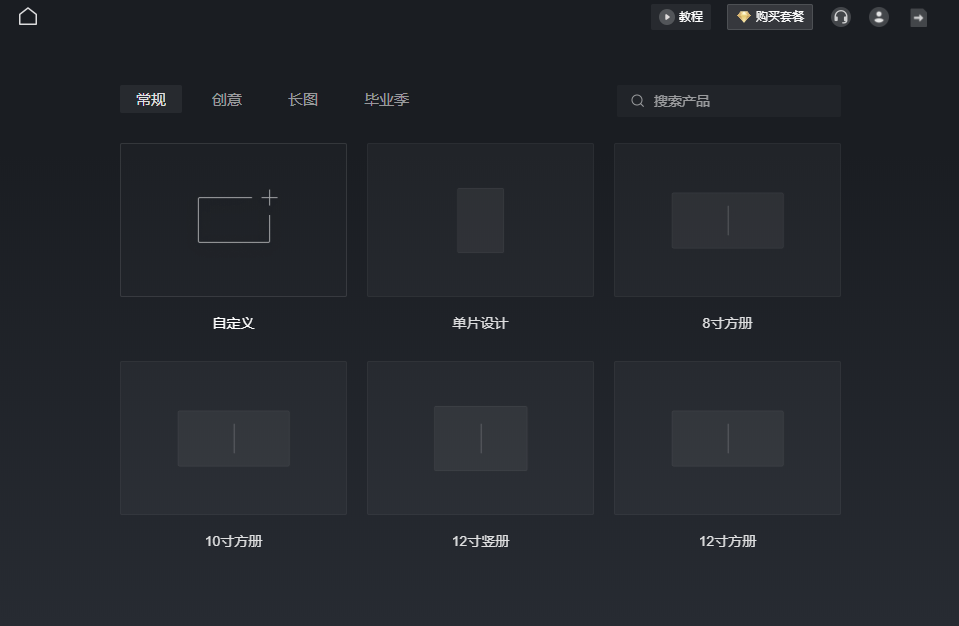Image resolution: width=959 pixels, height=626 pixels.
Task: Click the 12寸竖册 label text
Action: coord(480,541)
